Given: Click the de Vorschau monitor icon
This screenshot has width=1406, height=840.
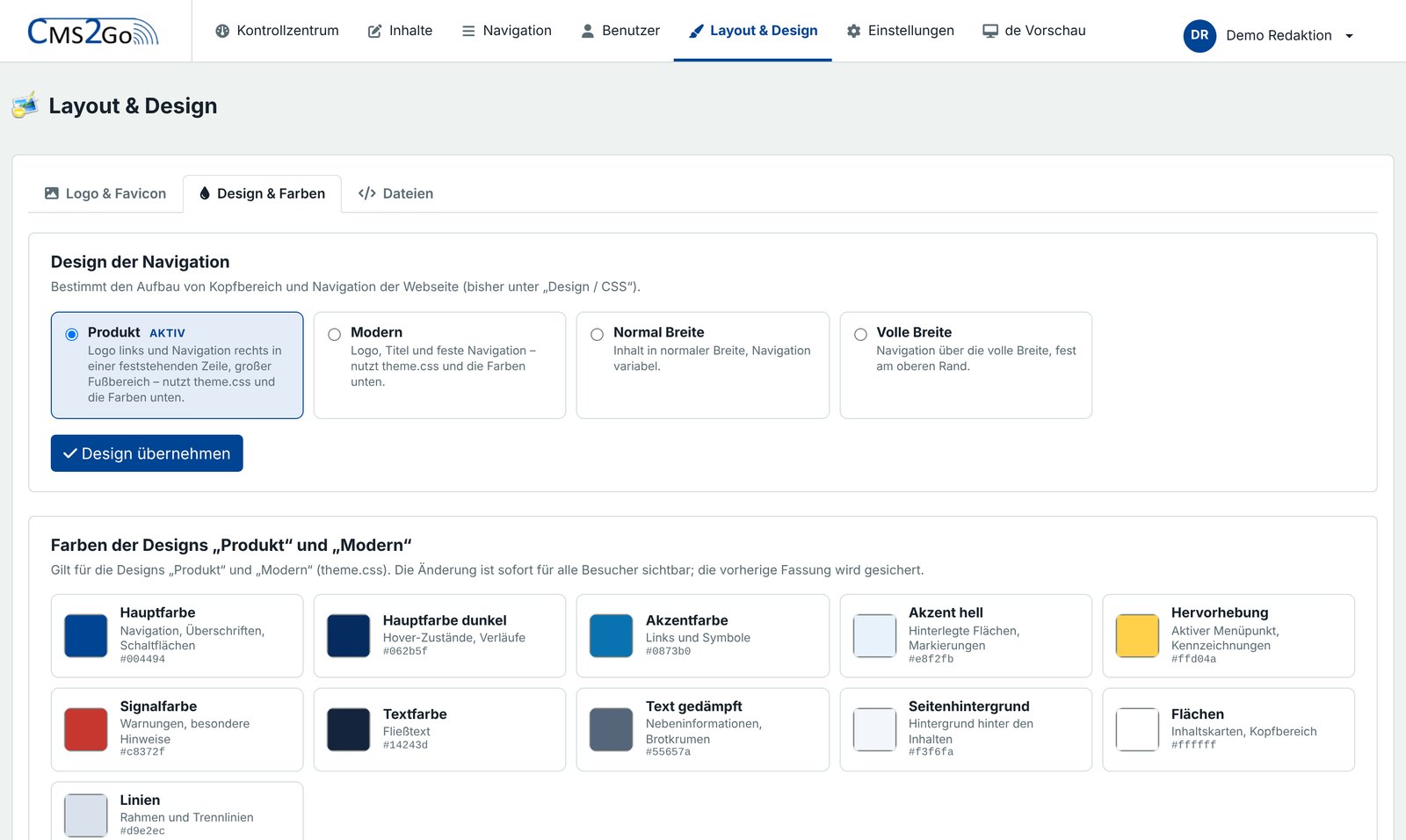Looking at the screenshot, I should [990, 31].
